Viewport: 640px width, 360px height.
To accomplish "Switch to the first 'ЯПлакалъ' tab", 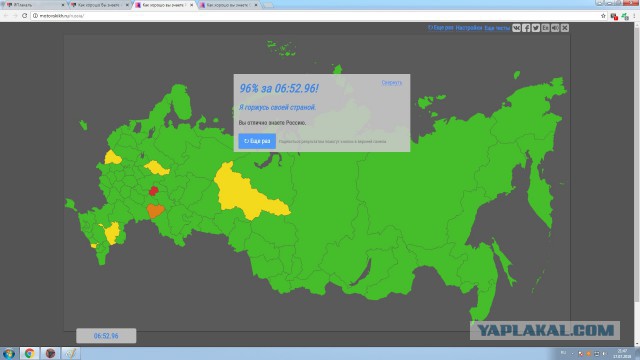I will click(x=35, y=5).
